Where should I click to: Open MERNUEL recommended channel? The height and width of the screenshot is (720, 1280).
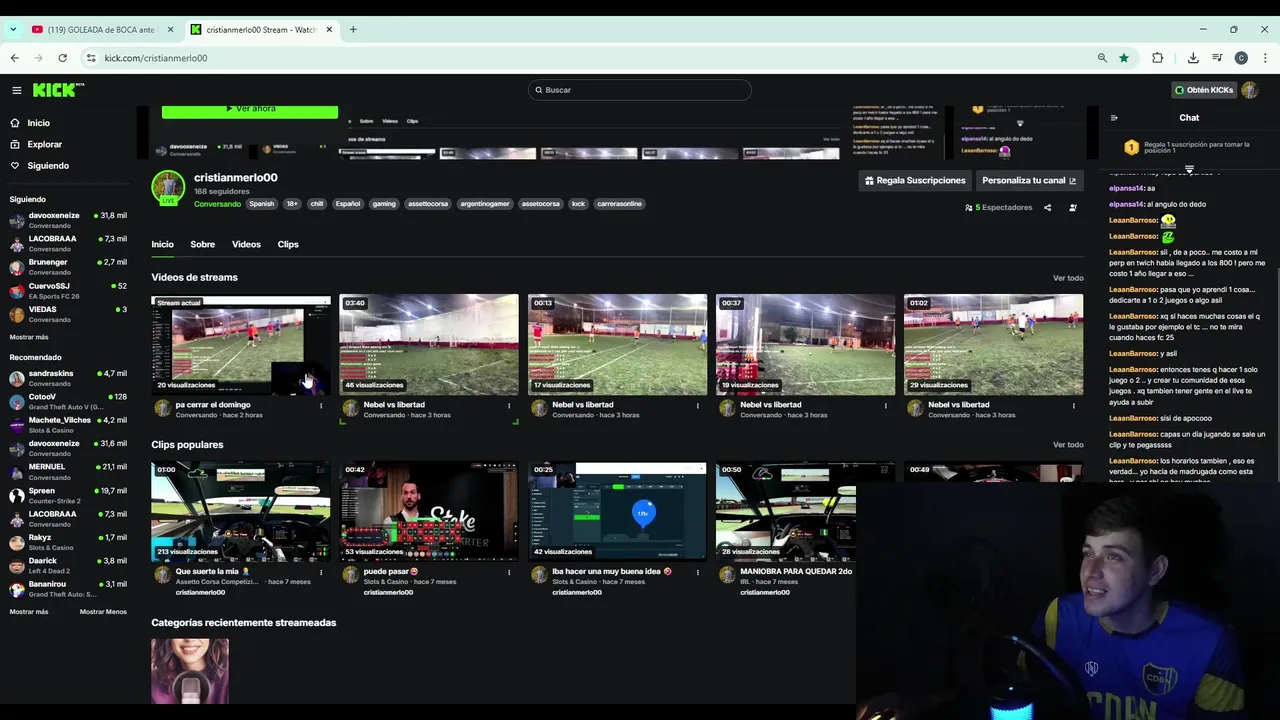[x=68, y=472]
